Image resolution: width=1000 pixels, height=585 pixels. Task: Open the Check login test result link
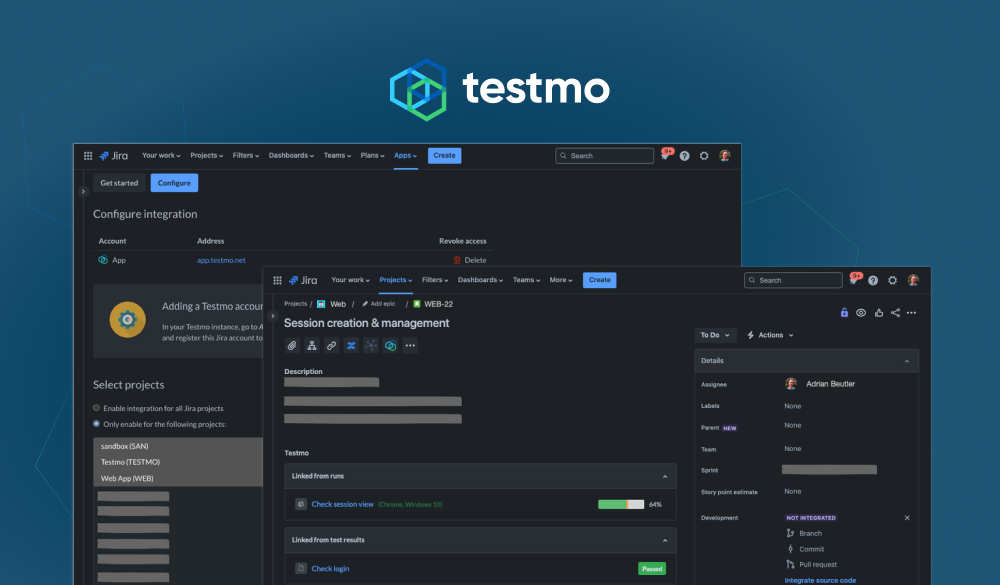point(330,568)
